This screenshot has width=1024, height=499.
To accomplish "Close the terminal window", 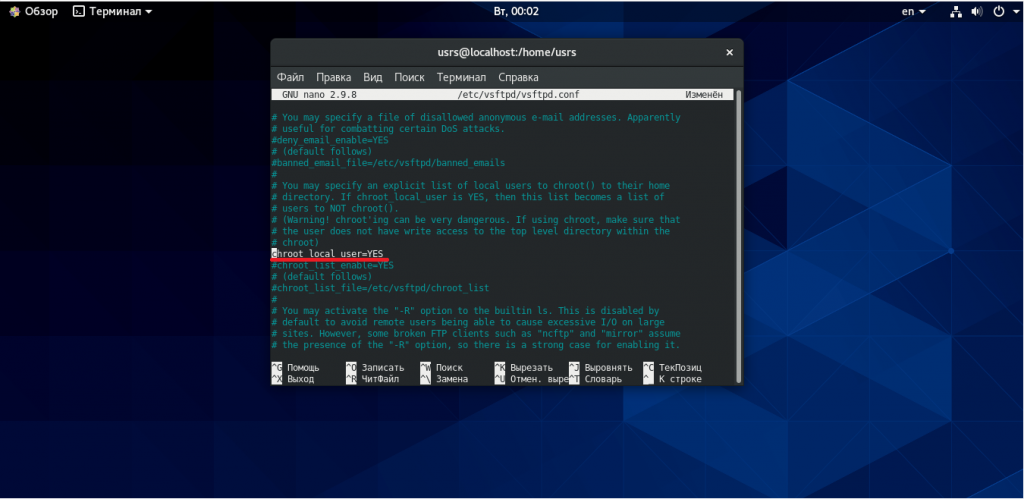I will pyautogui.click(x=729, y=52).
